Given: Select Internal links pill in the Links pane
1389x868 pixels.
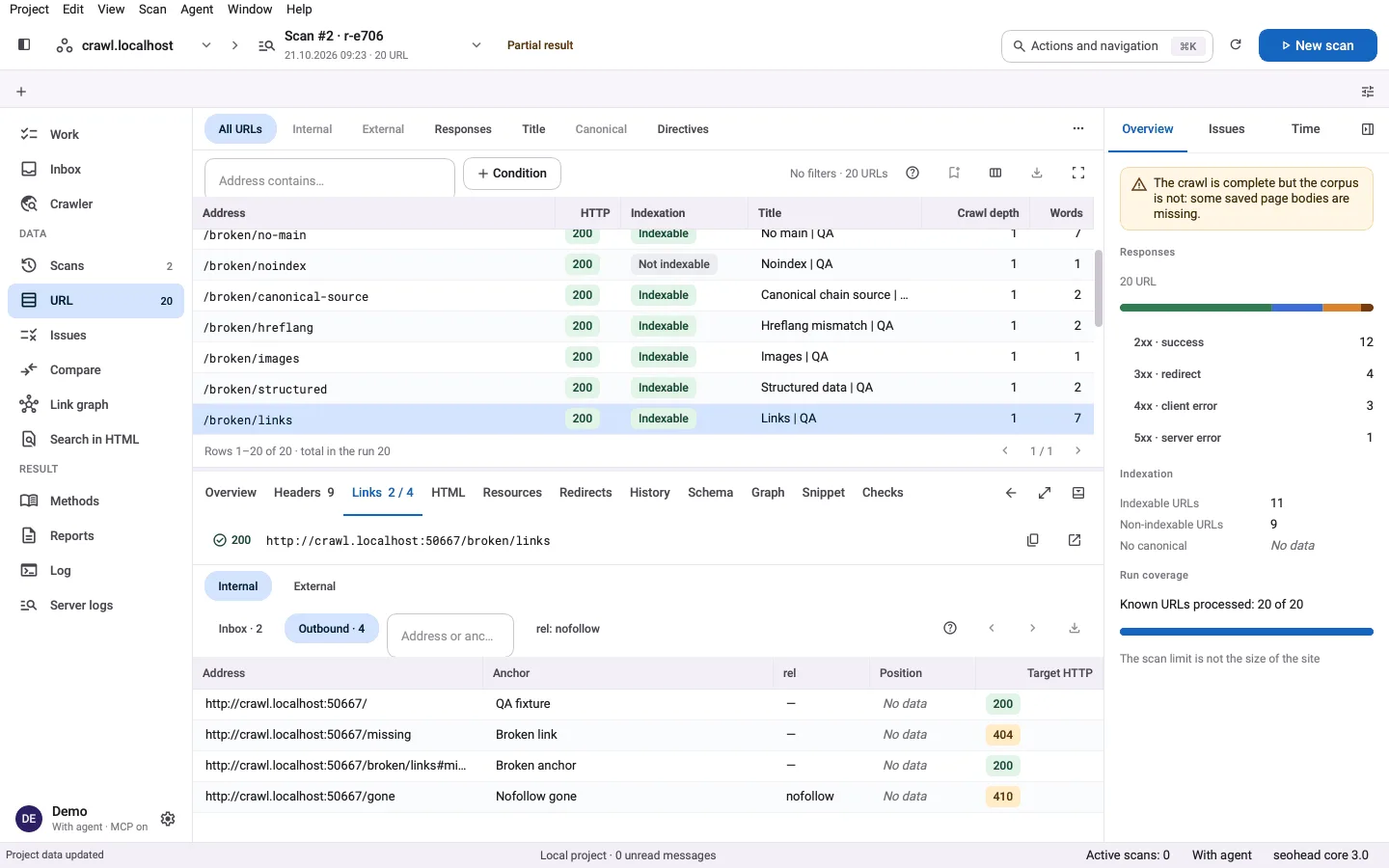Looking at the screenshot, I should (238, 586).
